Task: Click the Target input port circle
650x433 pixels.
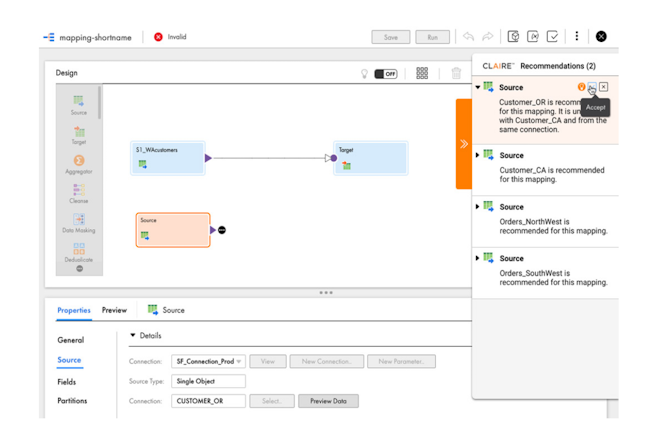Action: pos(334,158)
